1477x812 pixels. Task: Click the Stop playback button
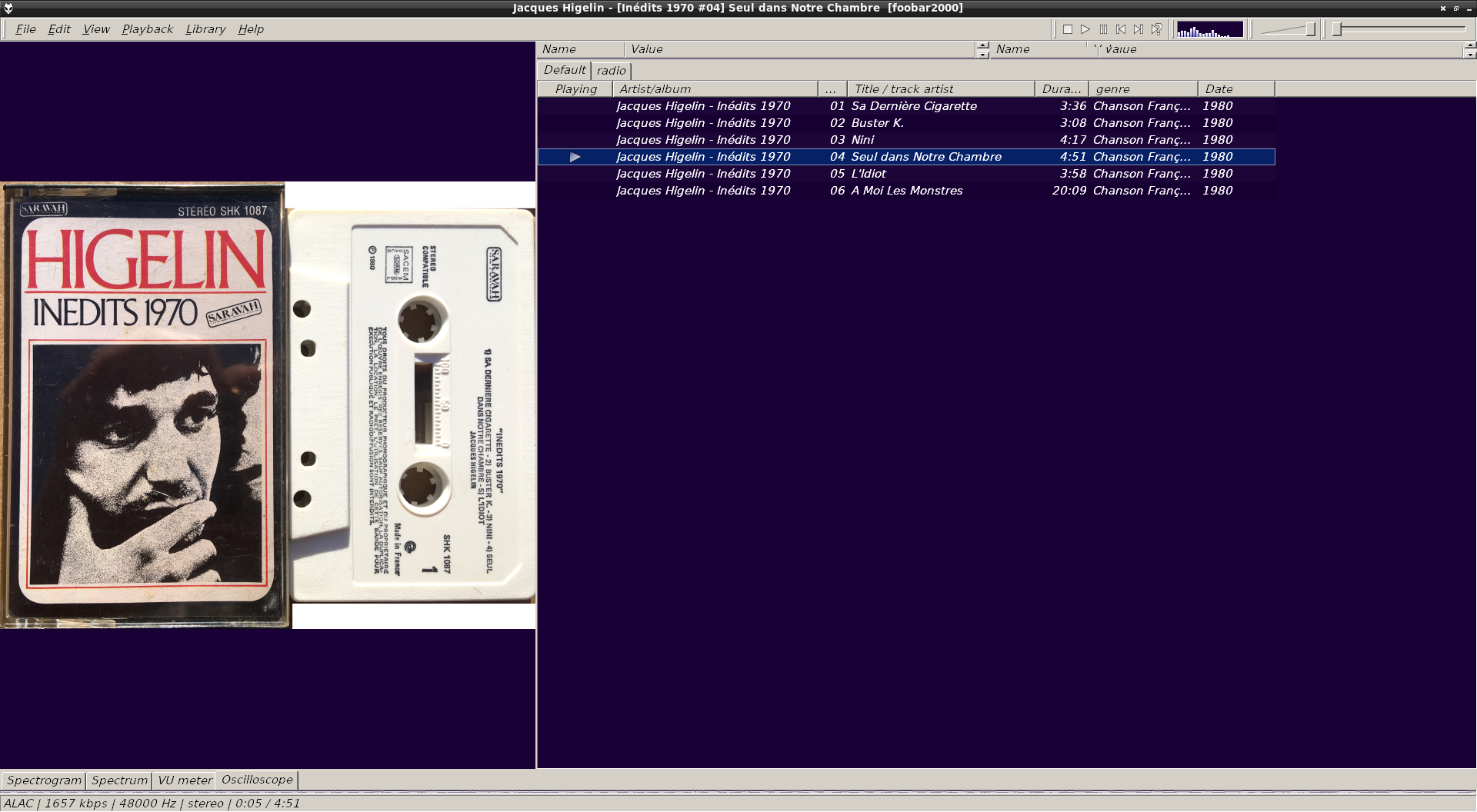coord(1067,29)
